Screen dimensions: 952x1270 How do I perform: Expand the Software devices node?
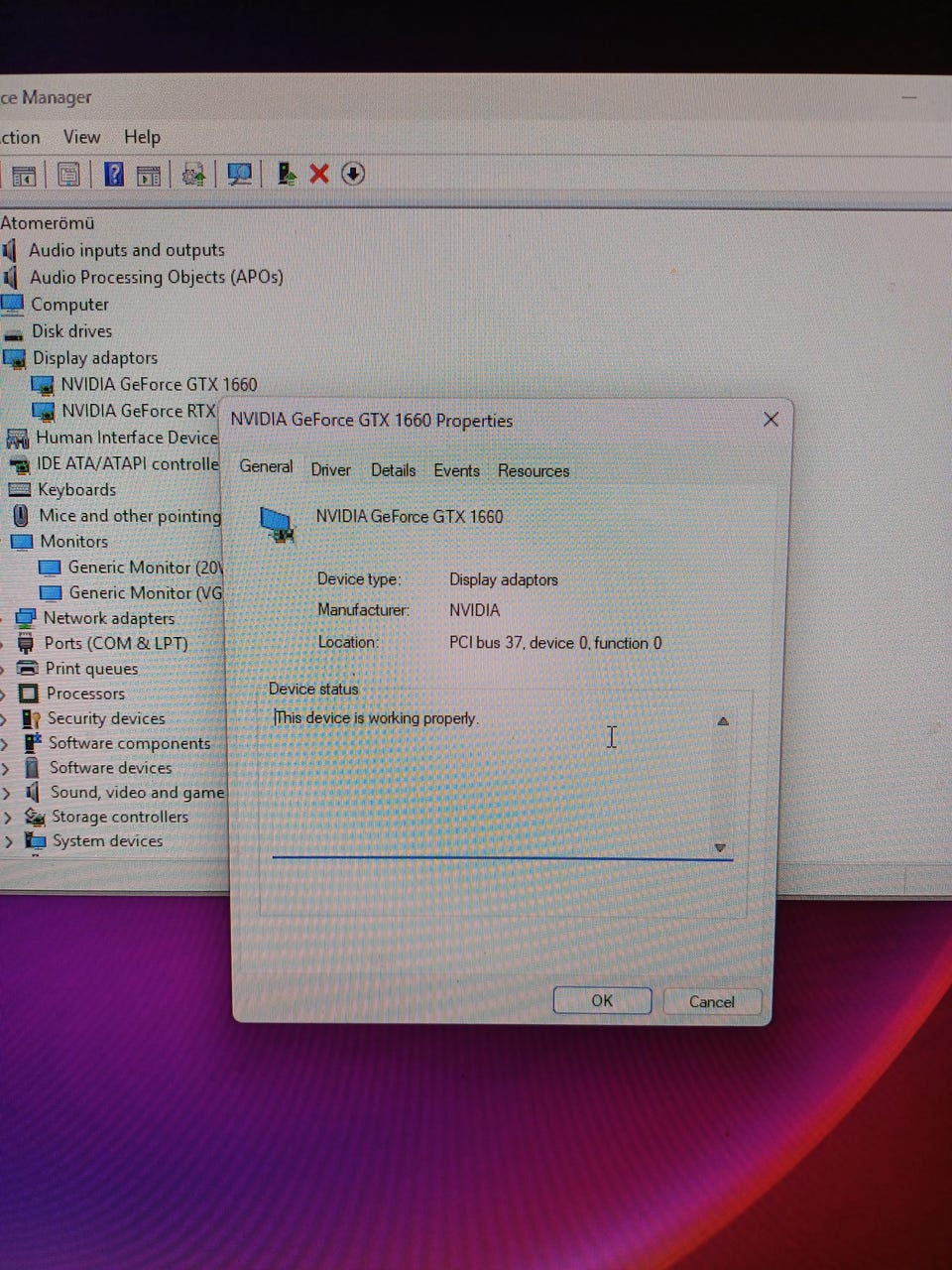pyautogui.click(x=6, y=768)
